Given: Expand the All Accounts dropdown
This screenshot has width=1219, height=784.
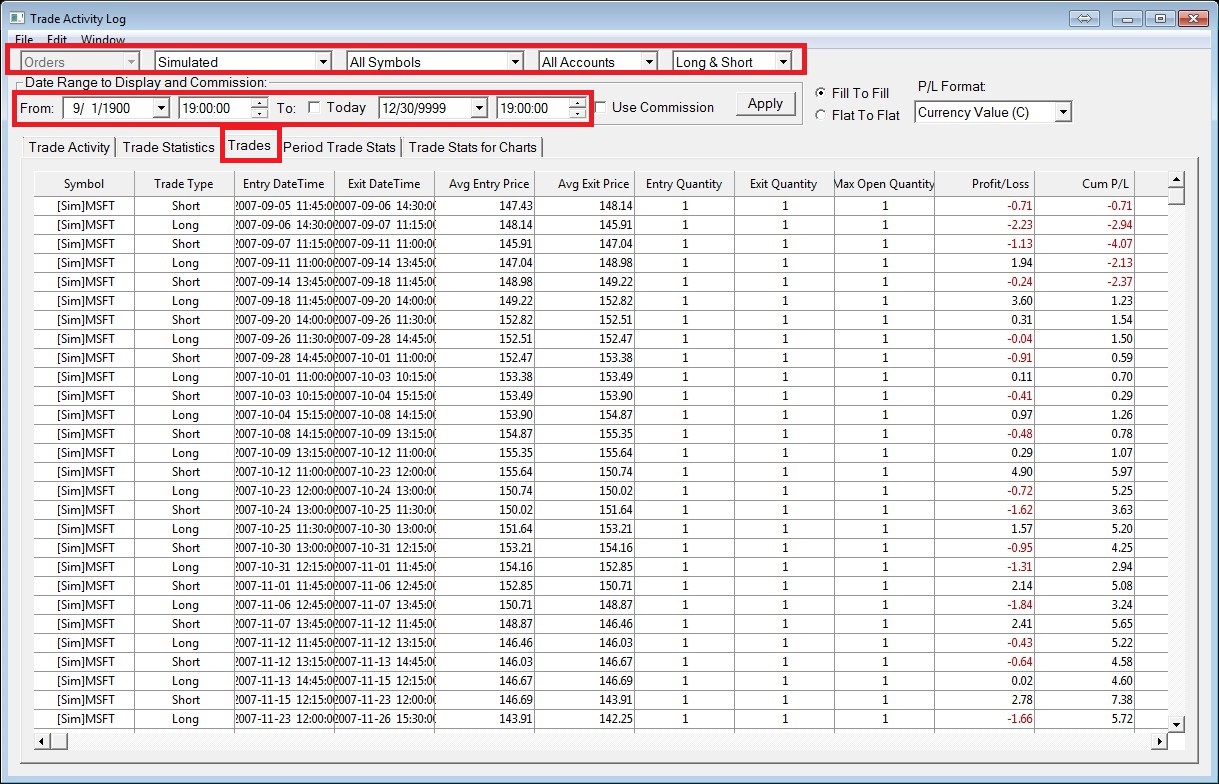Looking at the screenshot, I should click(x=649, y=62).
